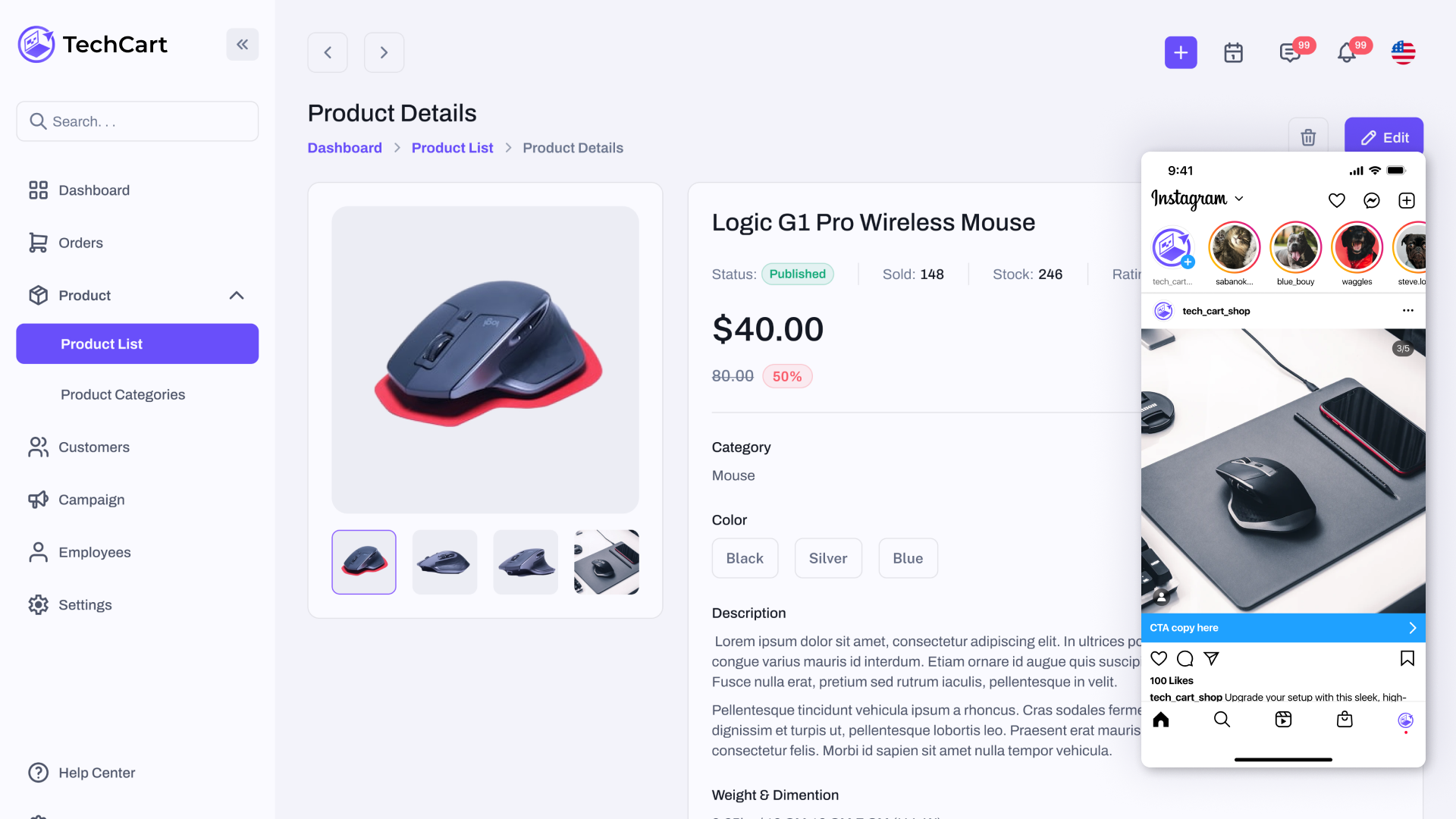Image resolution: width=1456 pixels, height=819 pixels.
Task: Follow the Dashboard breadcrumb link
Action: click(345, 148)
